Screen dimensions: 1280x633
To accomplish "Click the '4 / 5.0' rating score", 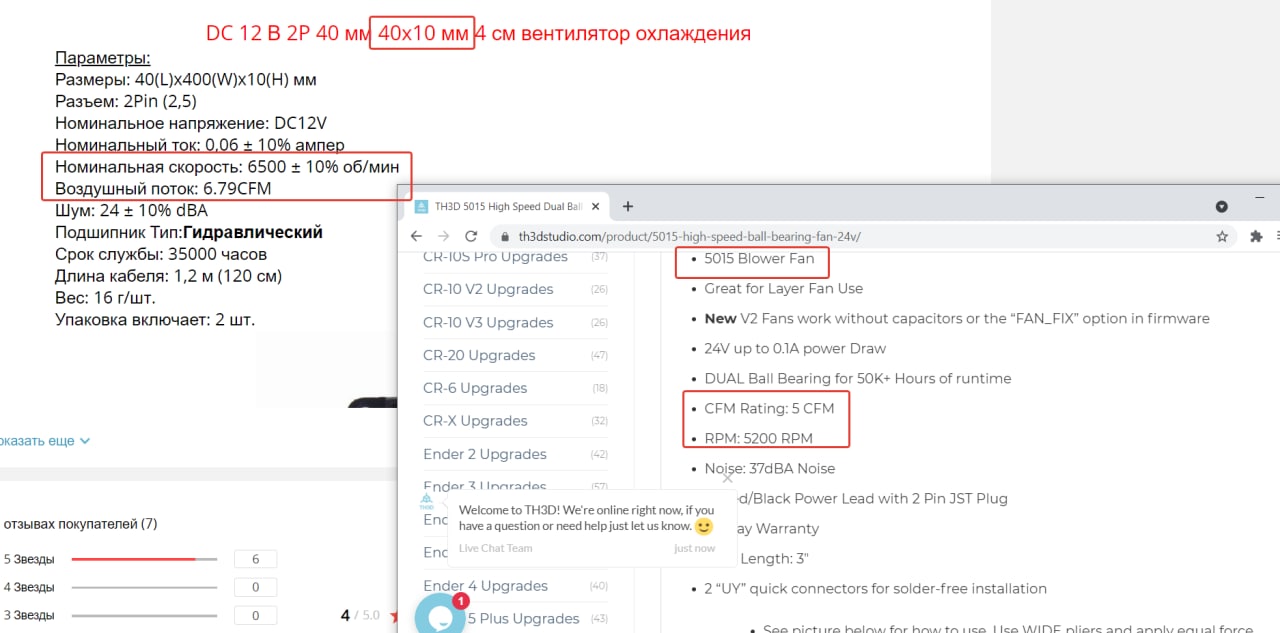I will (360, 615).
